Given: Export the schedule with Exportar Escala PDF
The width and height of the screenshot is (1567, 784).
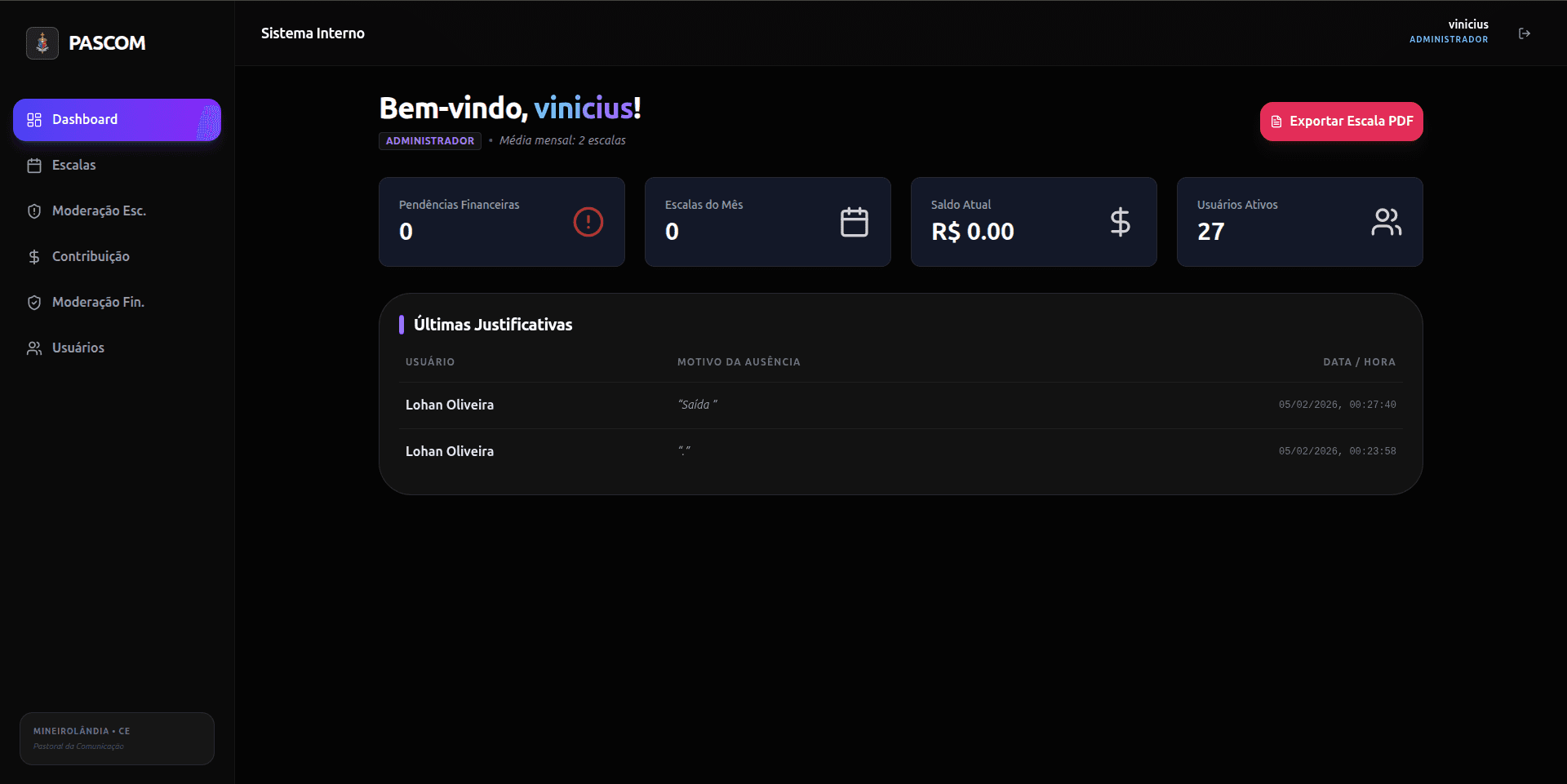Looking at the screenshot, I should point(1341,122).
